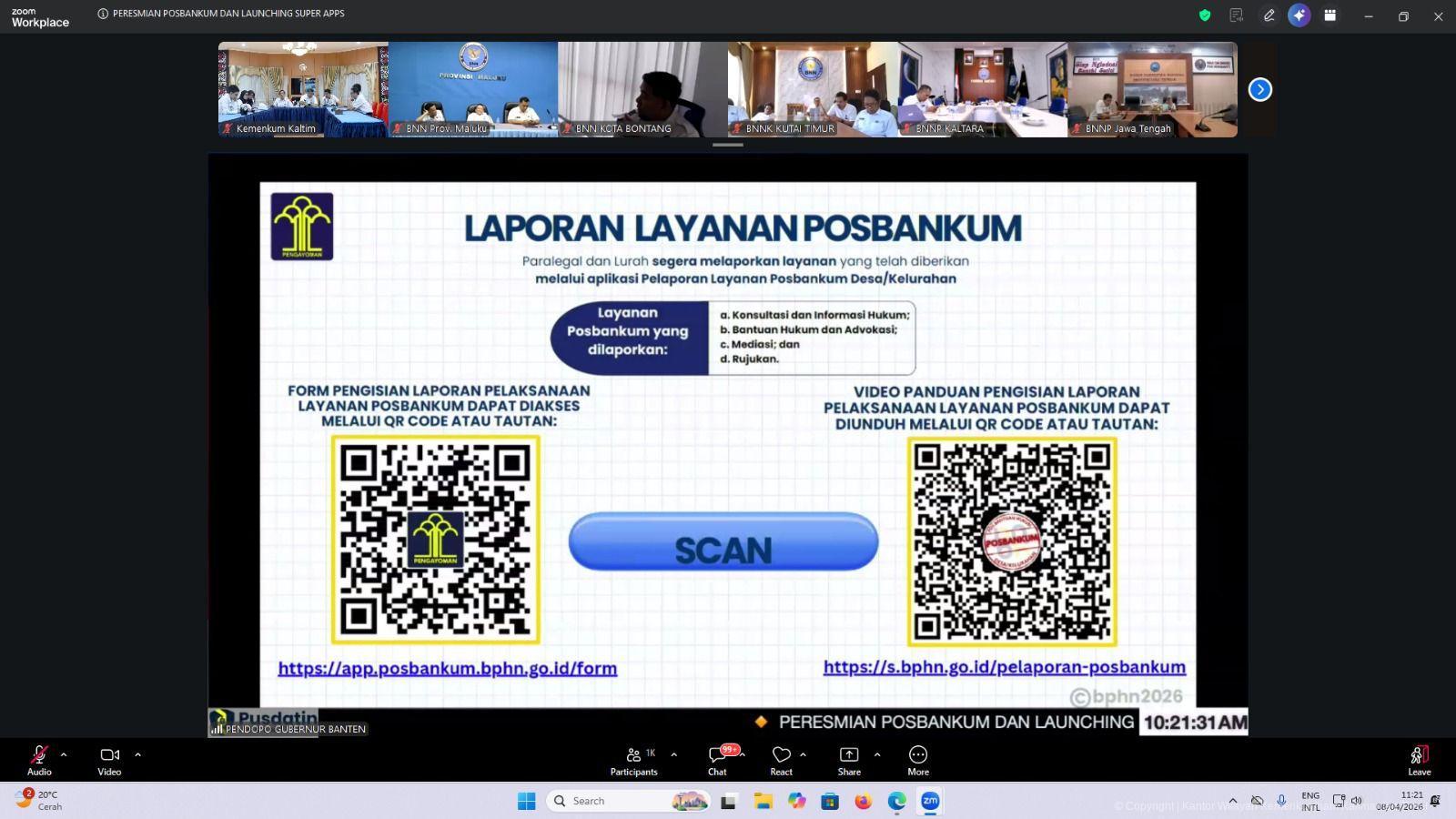Click the captions icon in the title bar
Image resolution: width=1456 pixels, height=819 pixels.
(x=1236, y=15)
